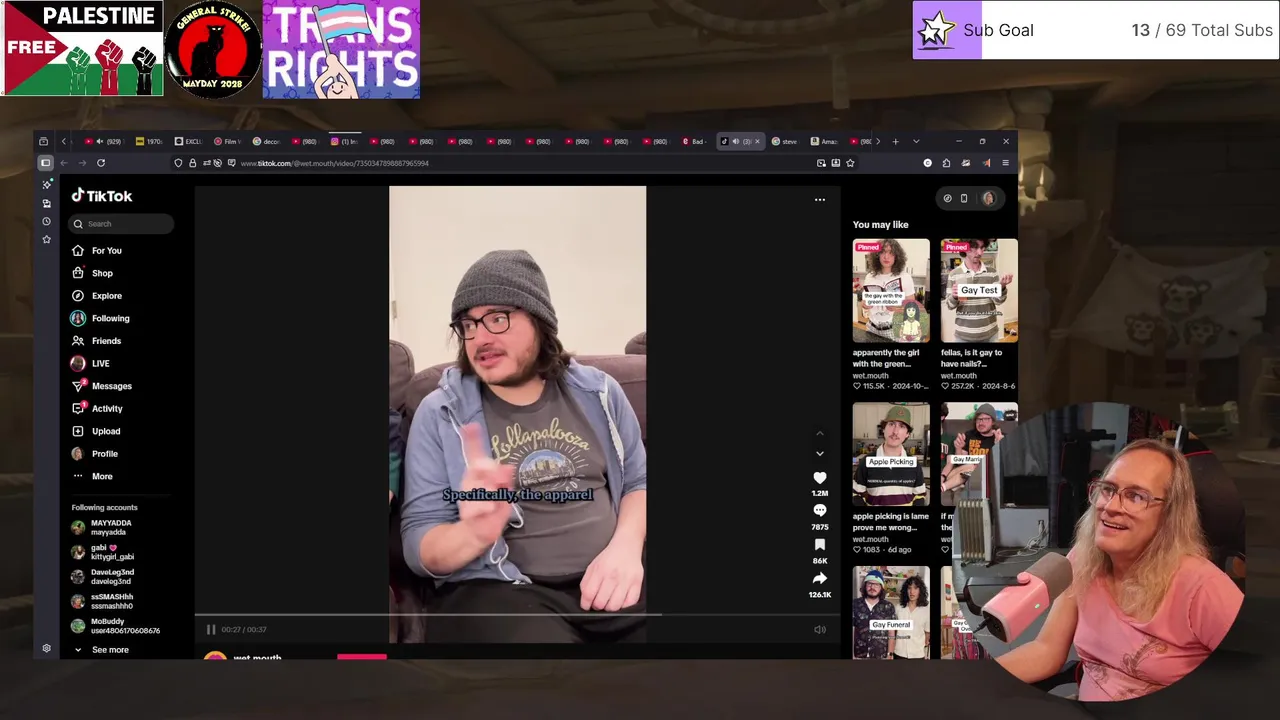Pause the playing TikTok video
The image size is (1280, 720).
211,629
